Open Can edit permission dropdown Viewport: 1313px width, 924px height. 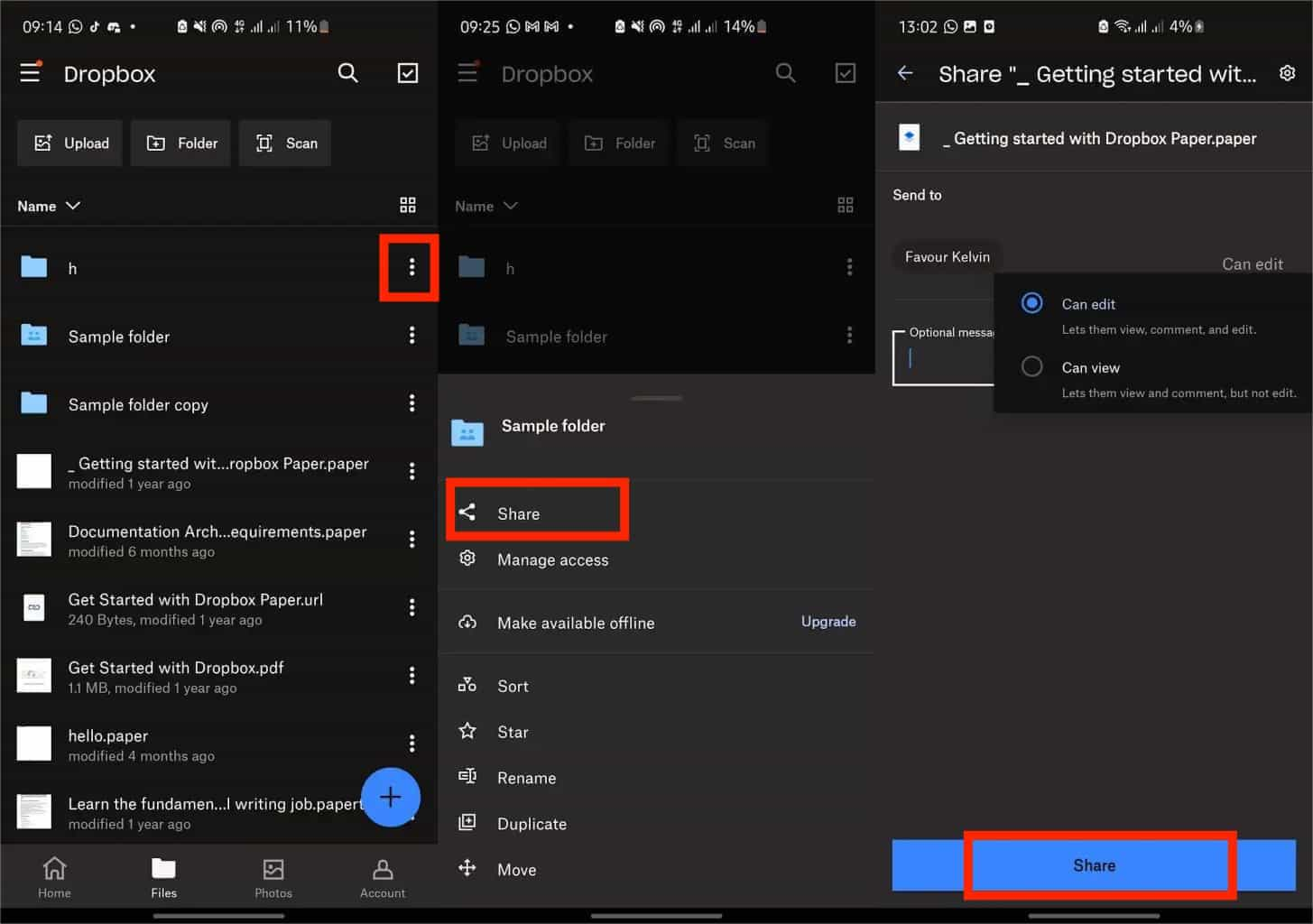1253,263
